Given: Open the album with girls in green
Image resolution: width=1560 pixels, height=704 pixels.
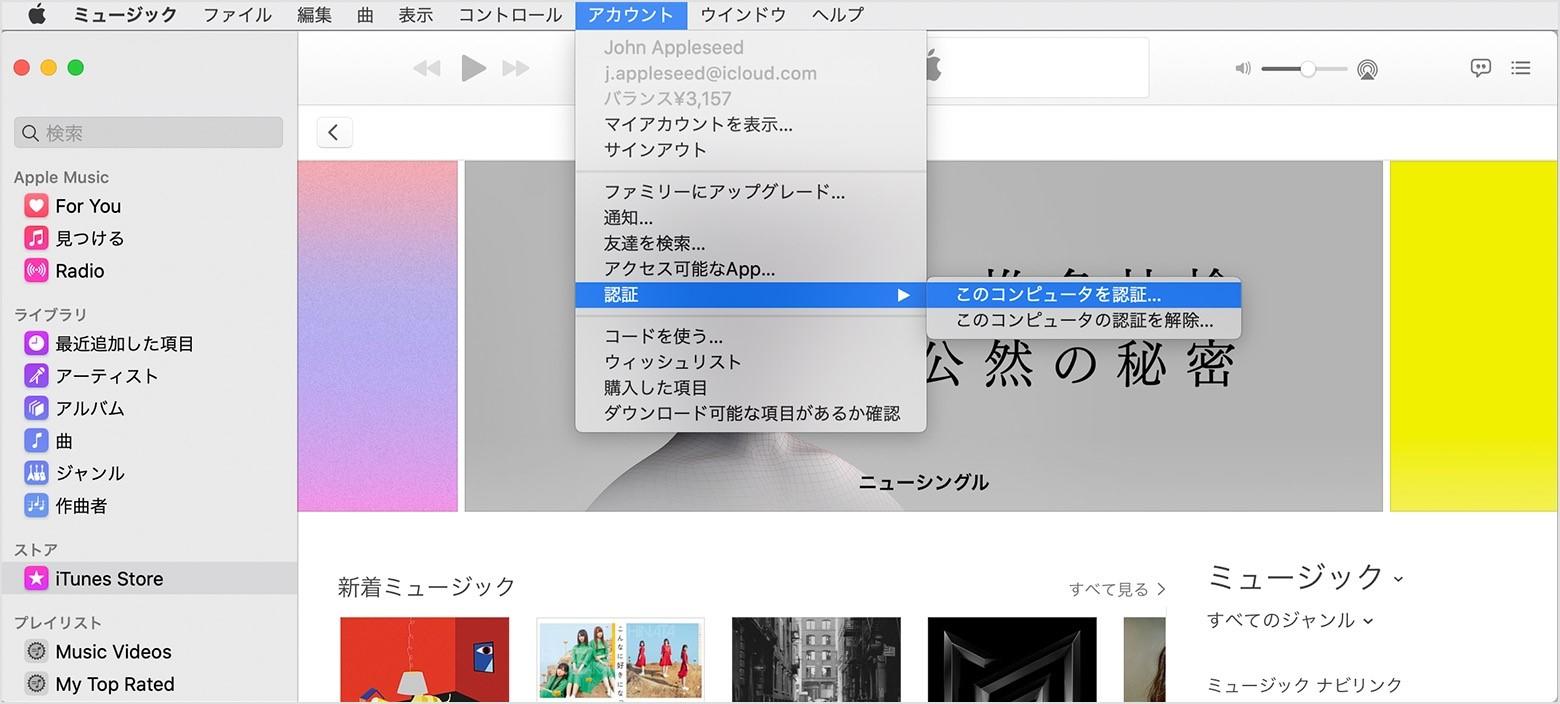Looking at the screenshot, I should coord(620,660).
